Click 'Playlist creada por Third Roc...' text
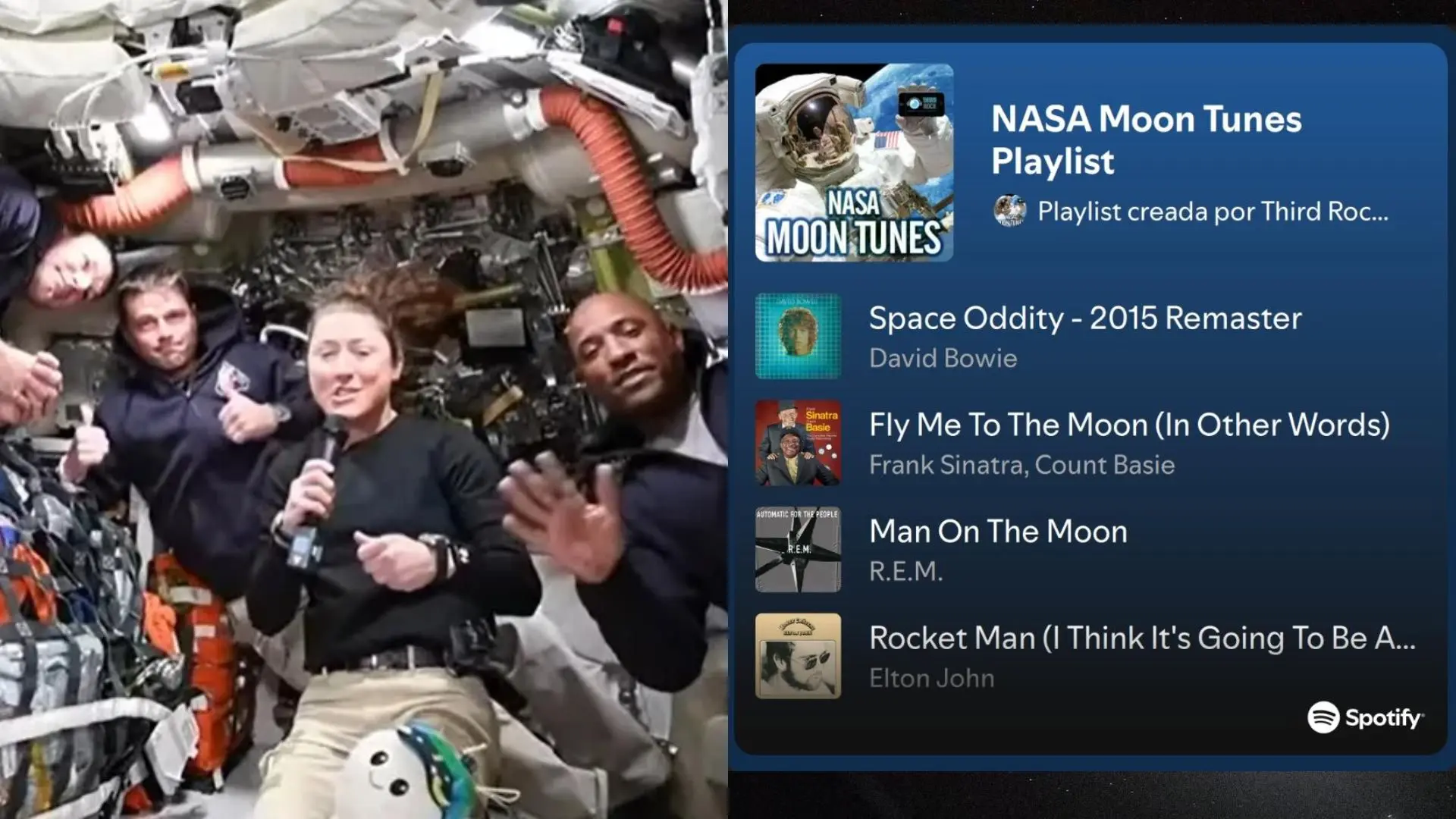The width and height of the screenshot is (1456, 819). [1213, 212]
